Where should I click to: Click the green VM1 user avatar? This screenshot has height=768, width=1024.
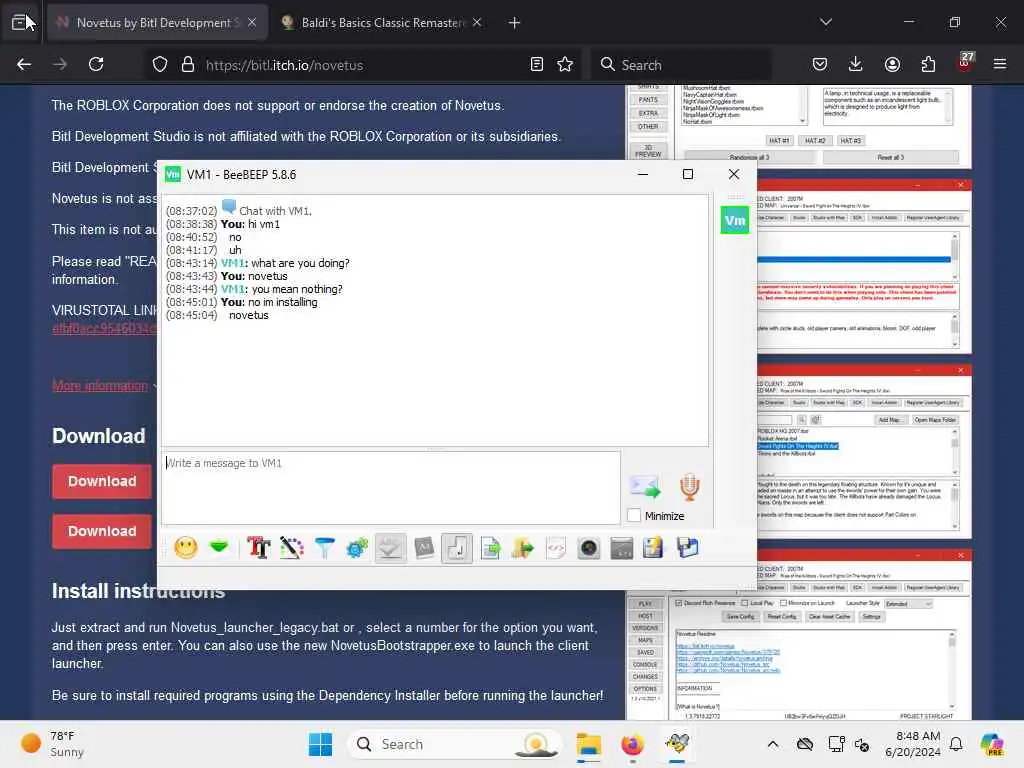735,220
